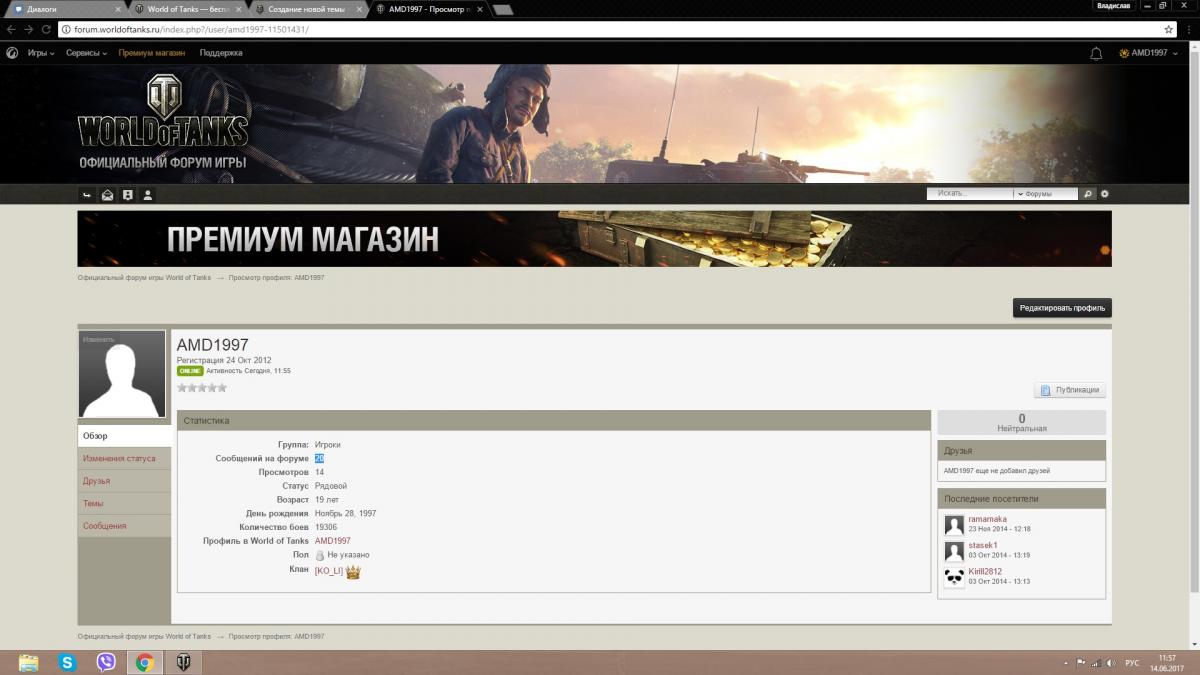This screenshot has height=675, width=1200.
Task: Click the user silhouette icon in forum toolbar
Action: (x=148, y=195)
